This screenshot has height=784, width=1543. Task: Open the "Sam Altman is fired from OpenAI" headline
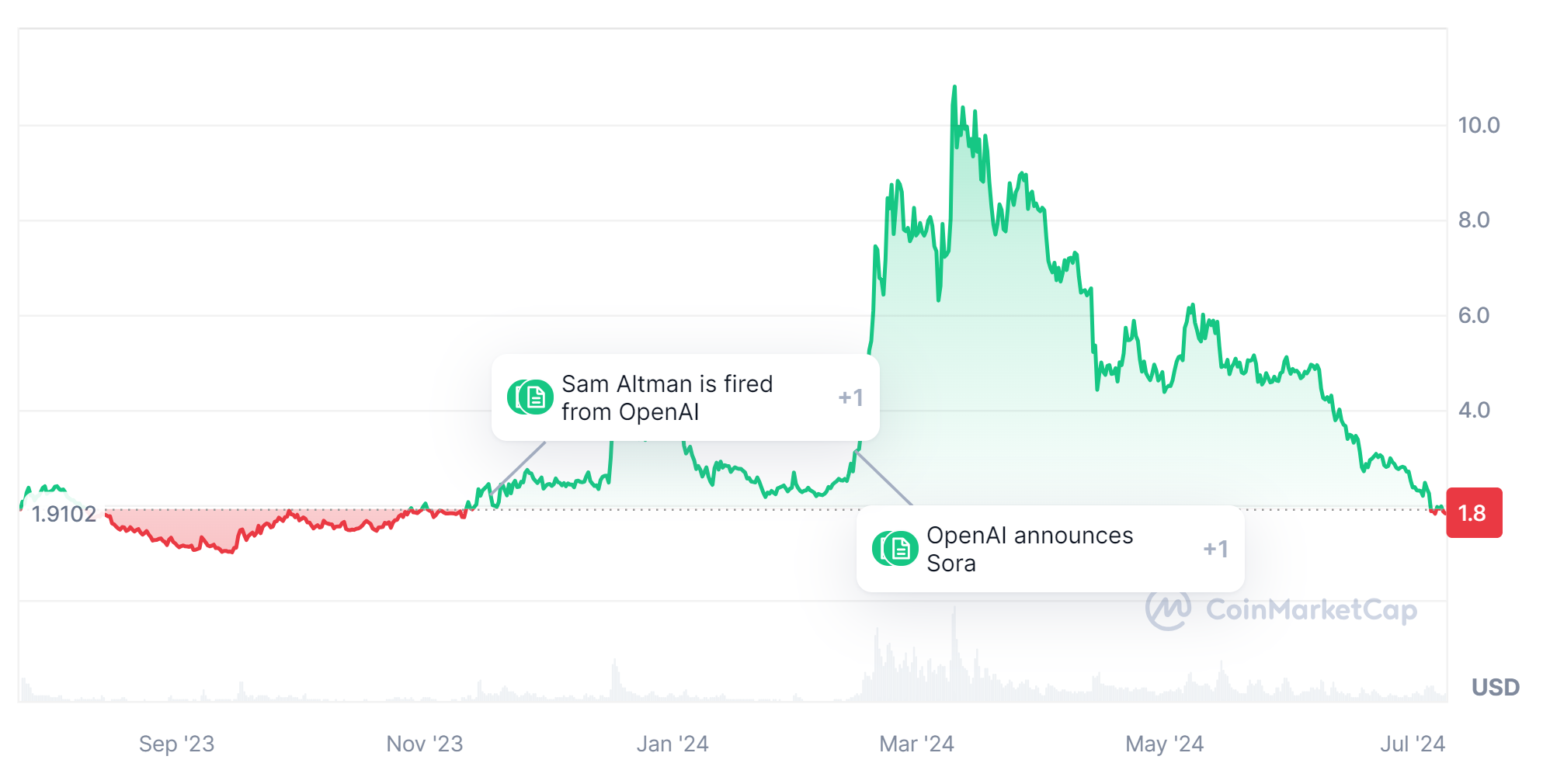click(x=666, y=397)
